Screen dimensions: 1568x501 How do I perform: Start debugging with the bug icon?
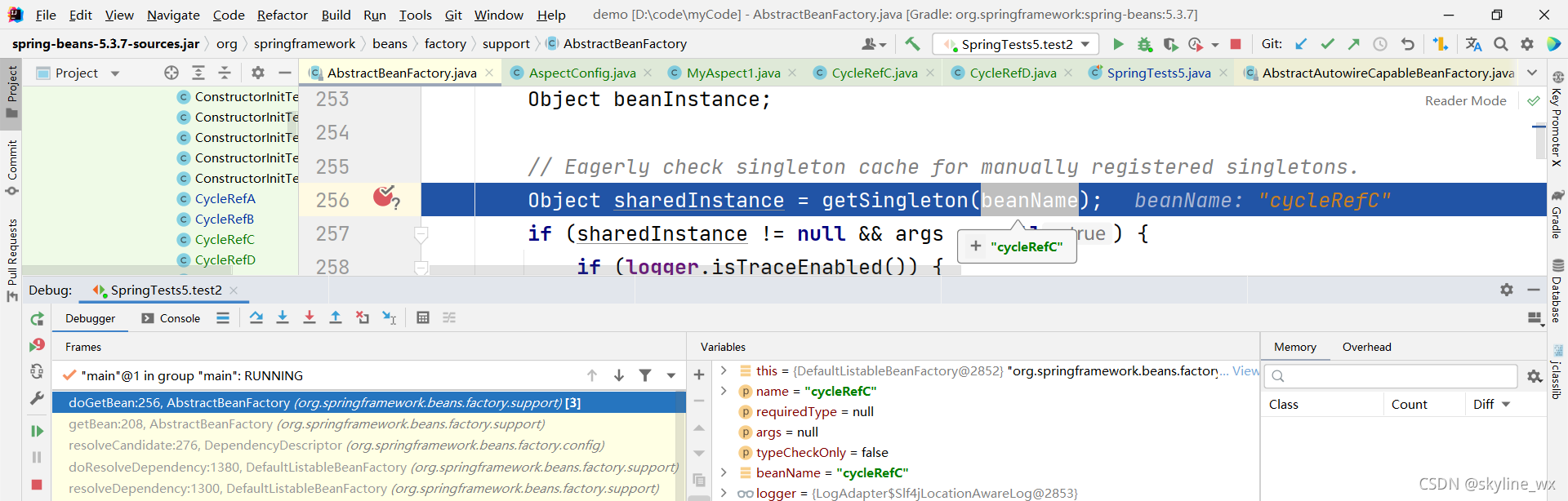[1145, 44]
